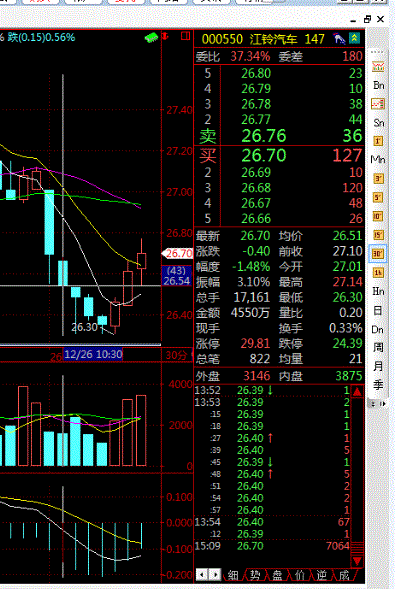The height and width of the screenshot is (589, 395).
Task: Switch to monthly 月 chart
Action: pos(378,366)
